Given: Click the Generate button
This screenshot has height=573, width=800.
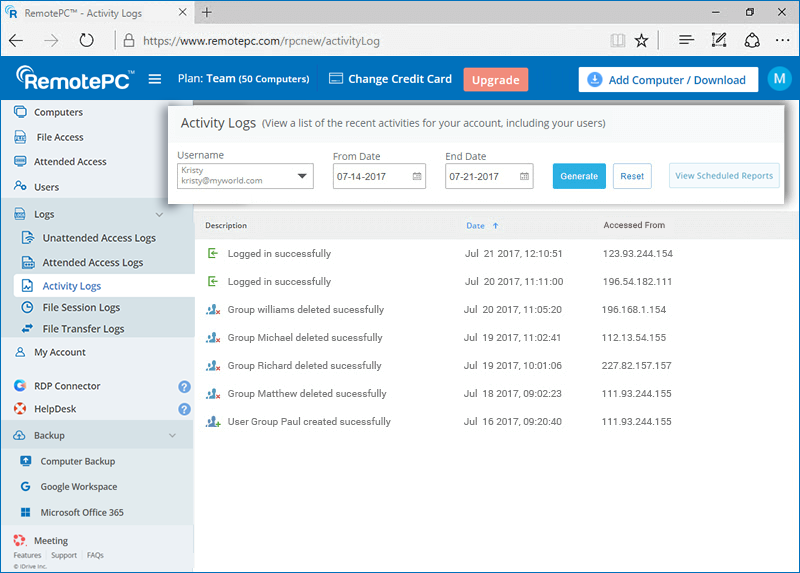Looking at the screenshot, I should [579, 176].
